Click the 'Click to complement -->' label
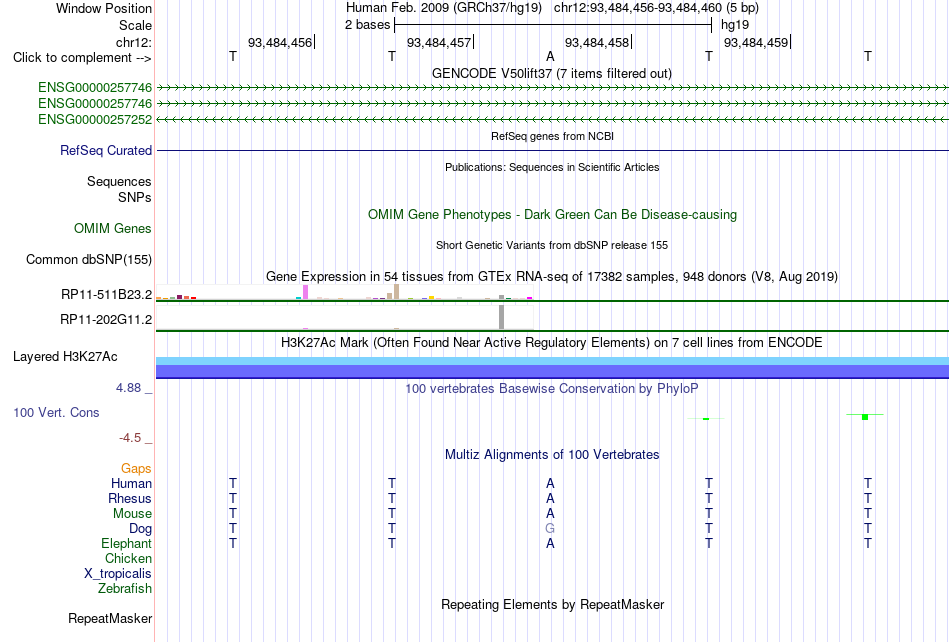 [82, 58]
